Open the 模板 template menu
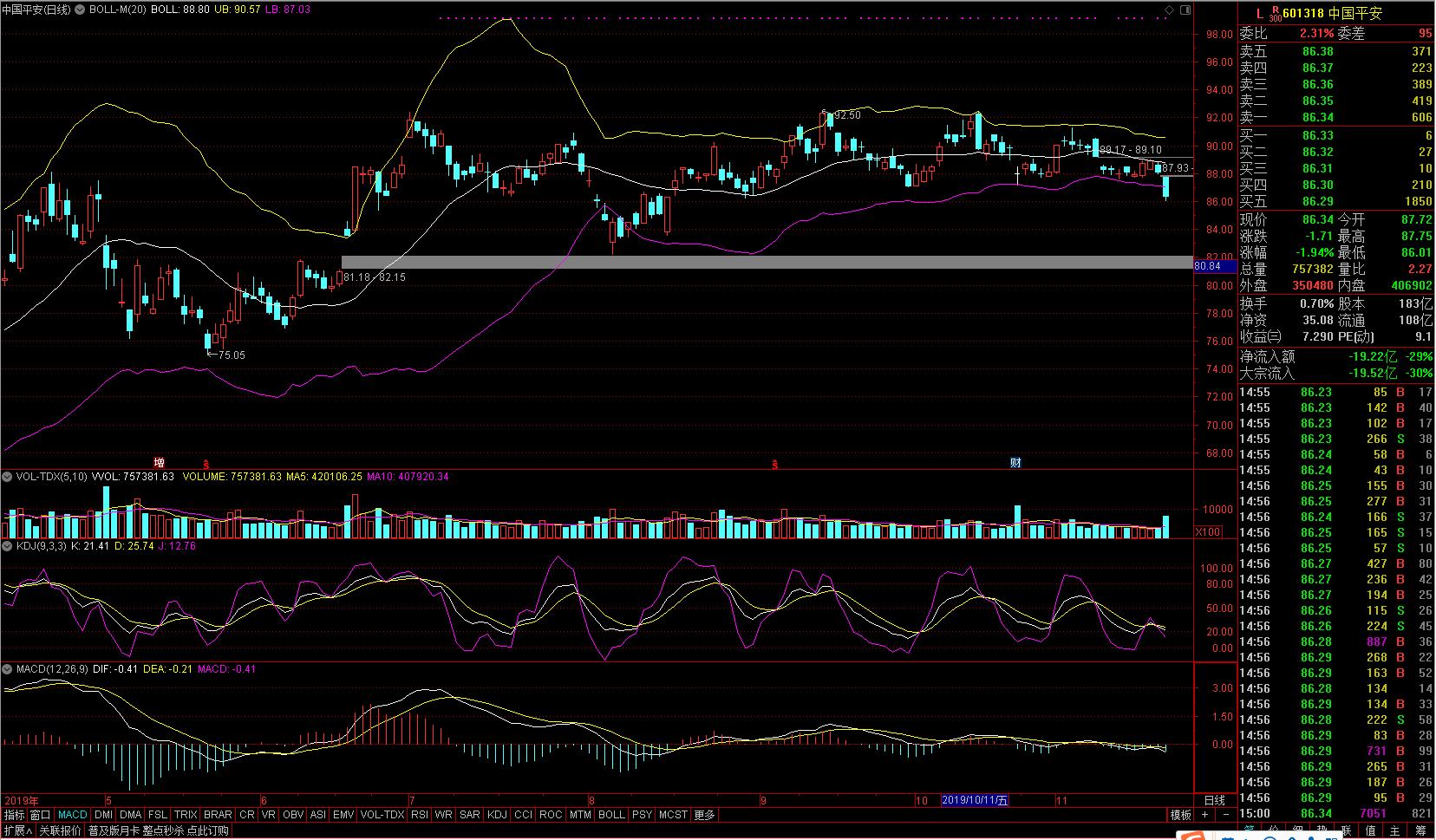 (x=1181, y=815)
